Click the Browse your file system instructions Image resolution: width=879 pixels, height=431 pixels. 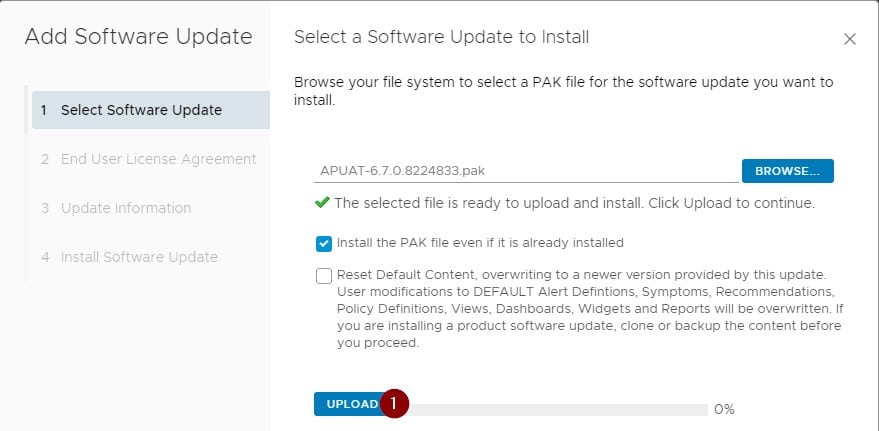(563, 91)
